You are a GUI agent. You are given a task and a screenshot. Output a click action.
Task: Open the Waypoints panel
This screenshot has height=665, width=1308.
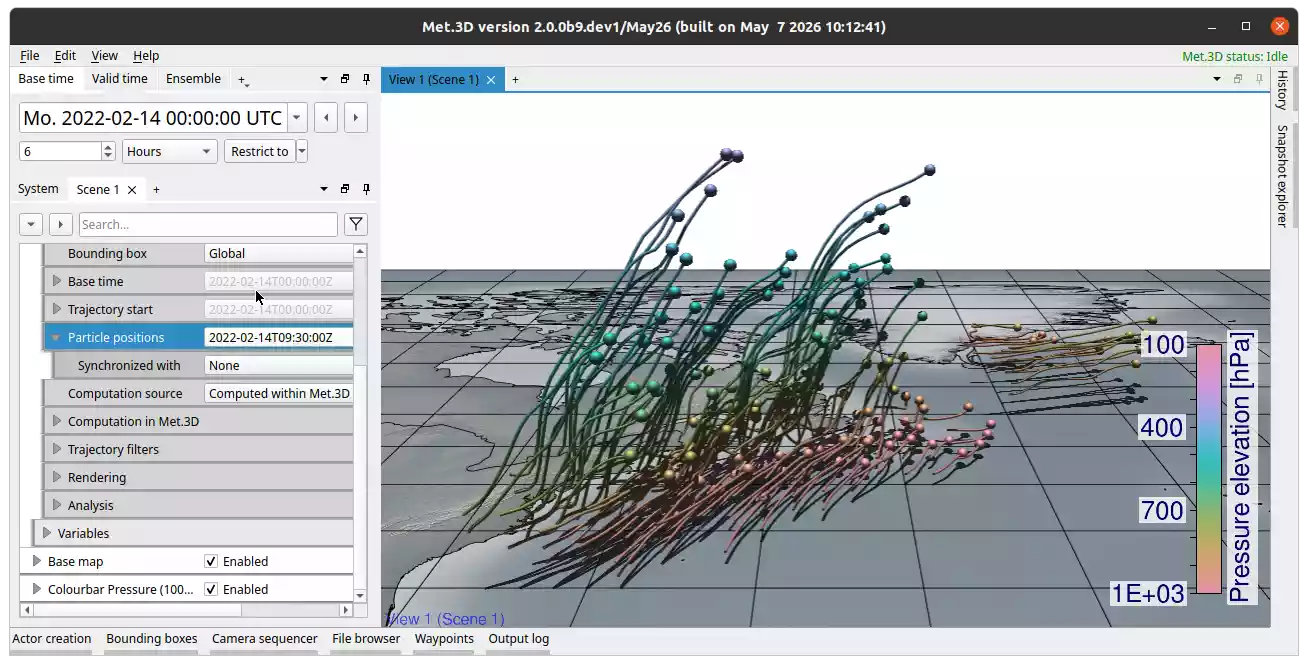click(x=444, y=639)
